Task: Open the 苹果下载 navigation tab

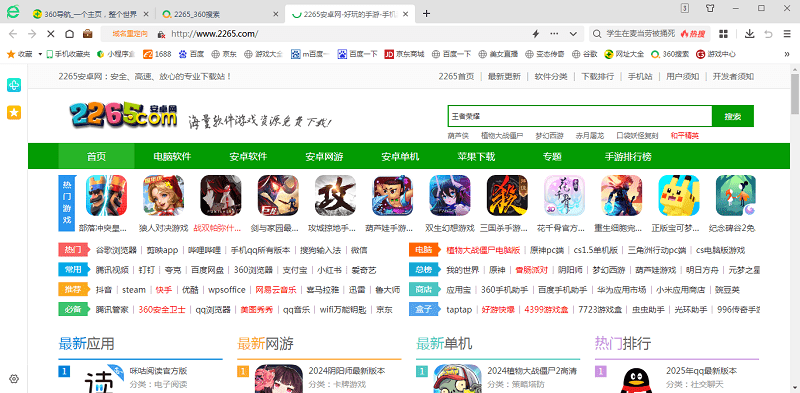Action: [x=476, y=157]
